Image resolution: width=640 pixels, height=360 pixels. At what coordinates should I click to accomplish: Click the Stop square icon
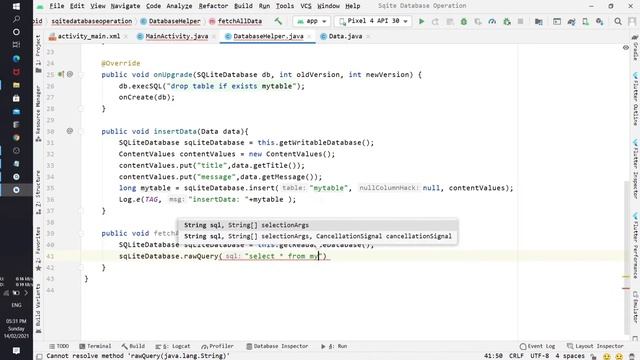(x=520, y=21)
